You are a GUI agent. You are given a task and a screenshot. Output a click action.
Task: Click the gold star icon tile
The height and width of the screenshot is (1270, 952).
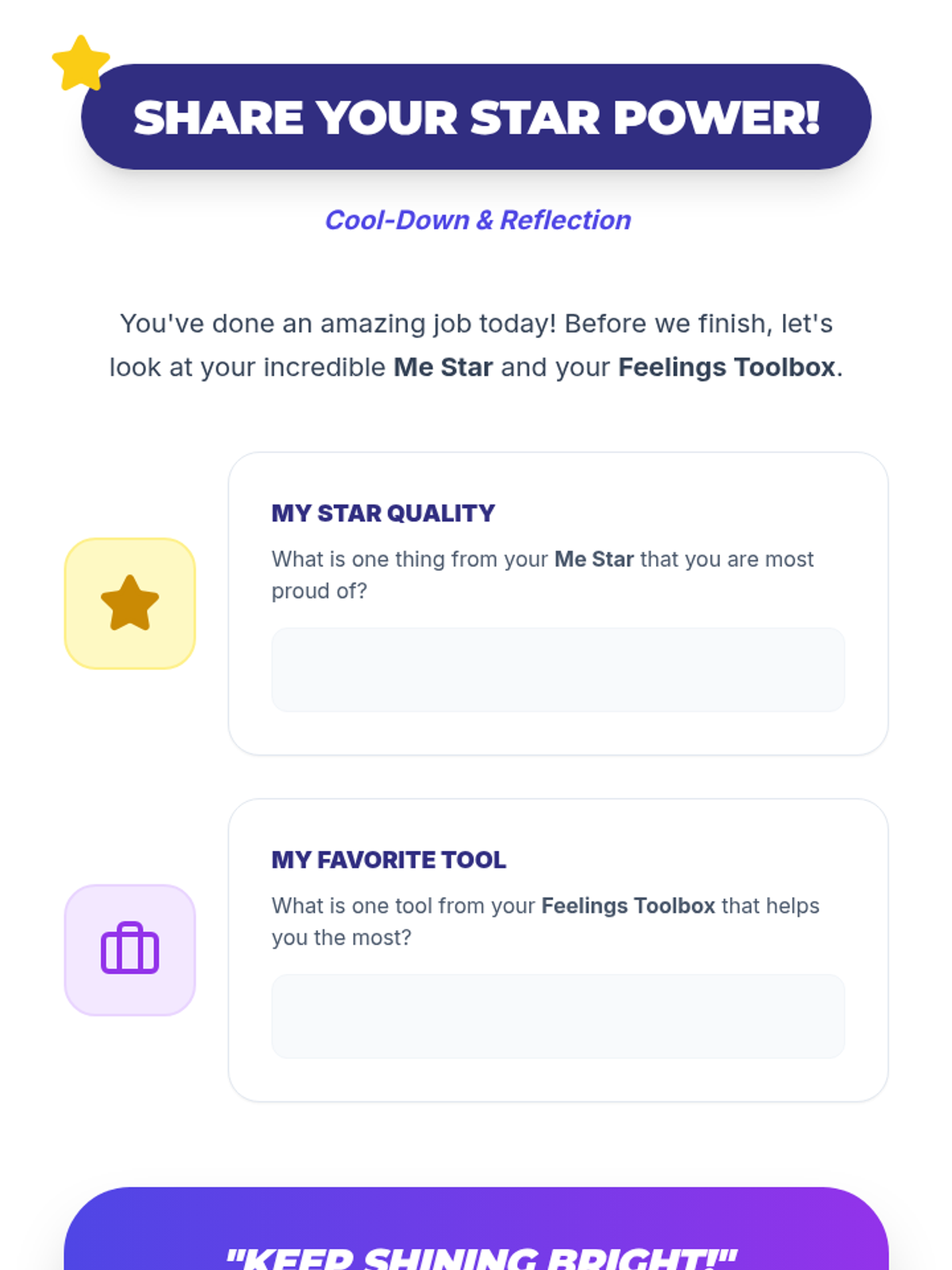[130, 603]
